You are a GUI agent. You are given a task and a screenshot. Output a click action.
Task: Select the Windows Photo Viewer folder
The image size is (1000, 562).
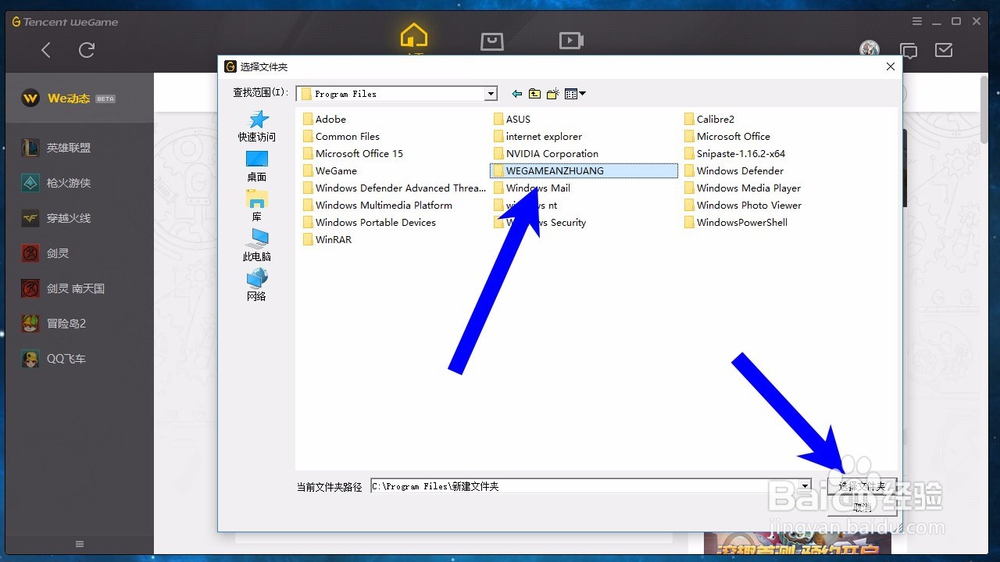coord(743,205)
